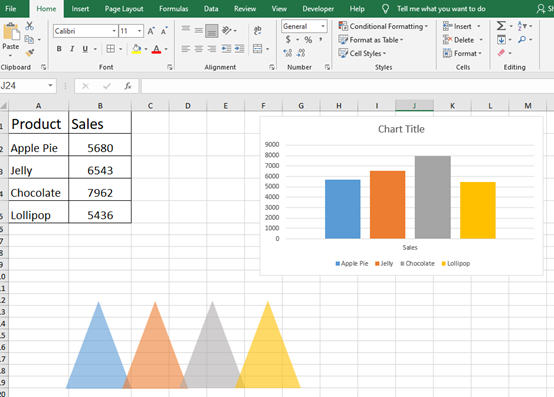Click the Copy icon
Viewport: 554px width, 397px height.
[29, 39]
